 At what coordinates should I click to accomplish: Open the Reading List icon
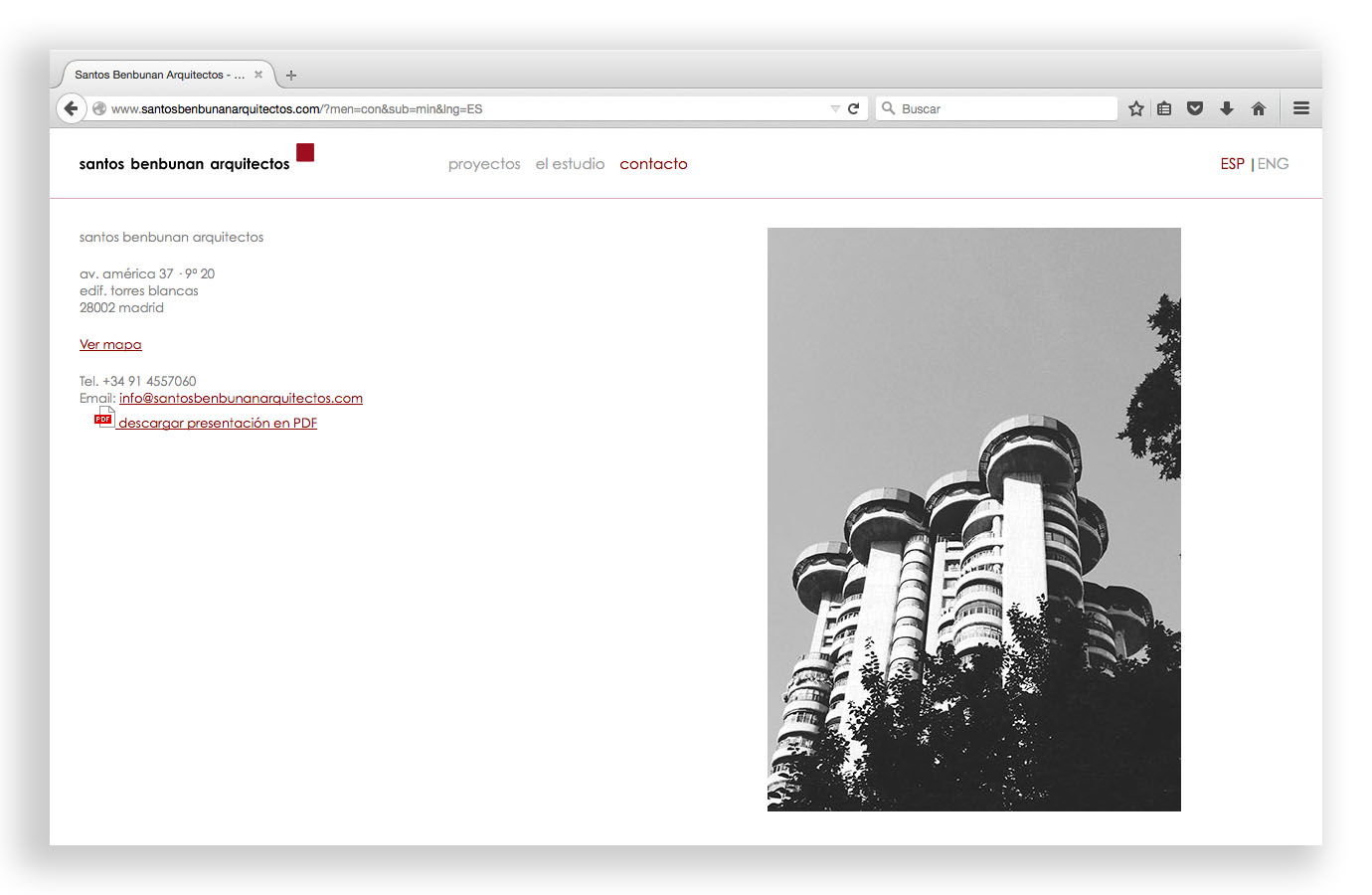pyautogui.click(x=1164, y=108)
